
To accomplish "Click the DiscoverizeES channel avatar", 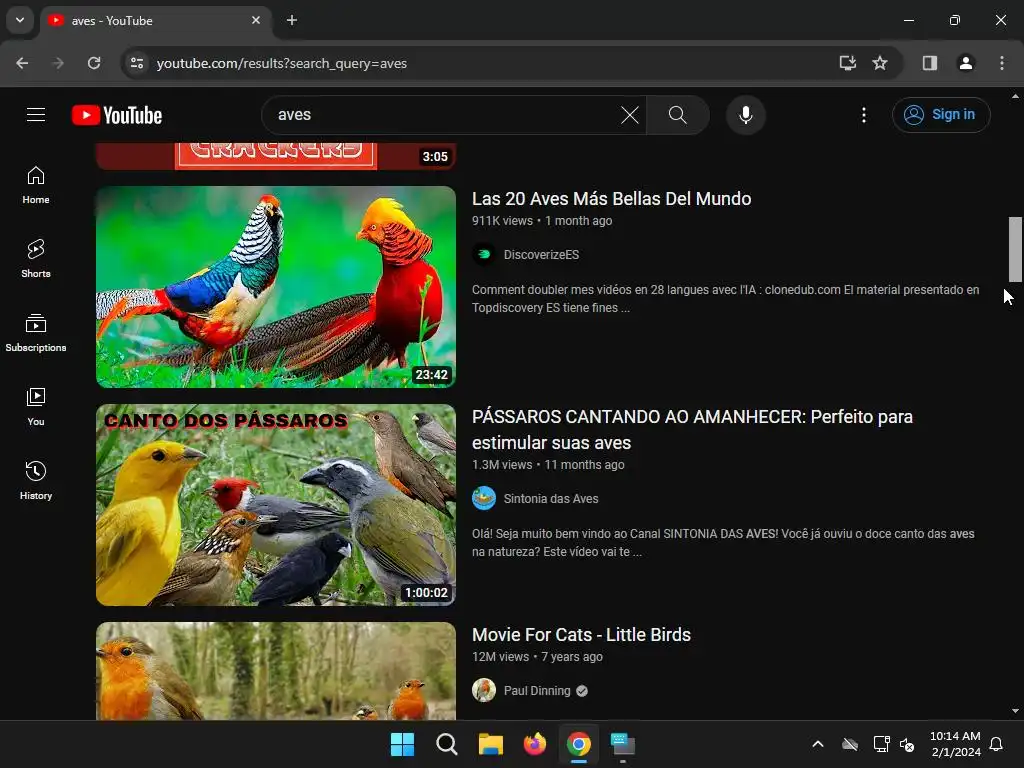I will tap(484, 255).
